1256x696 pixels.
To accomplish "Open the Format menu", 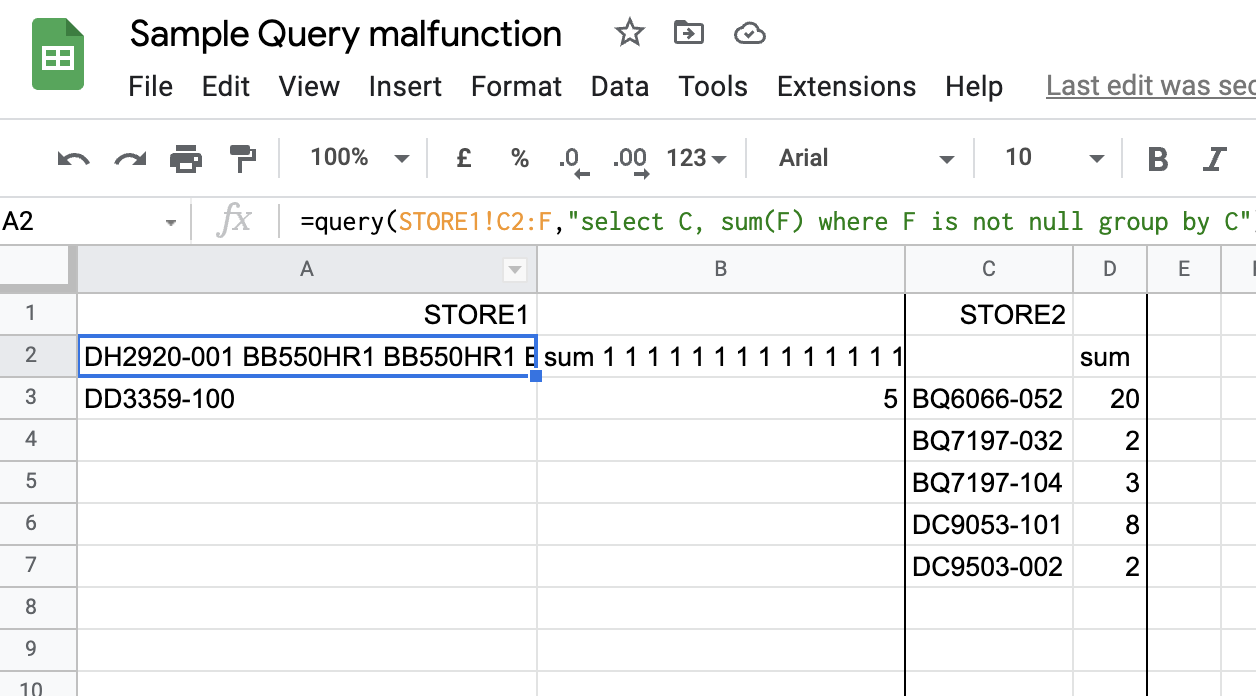I will tap(517, 87).
